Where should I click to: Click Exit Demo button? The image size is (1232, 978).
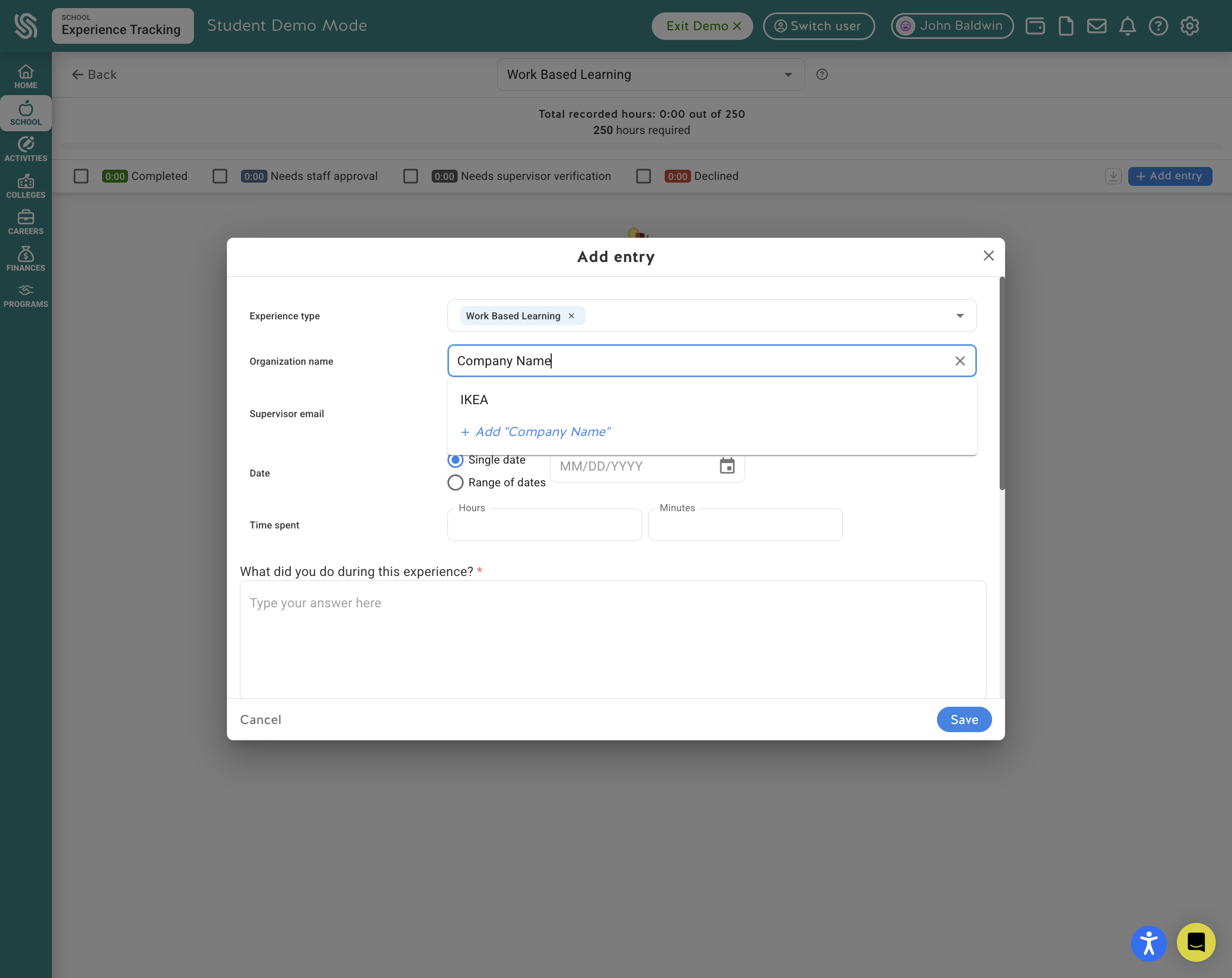702,26
